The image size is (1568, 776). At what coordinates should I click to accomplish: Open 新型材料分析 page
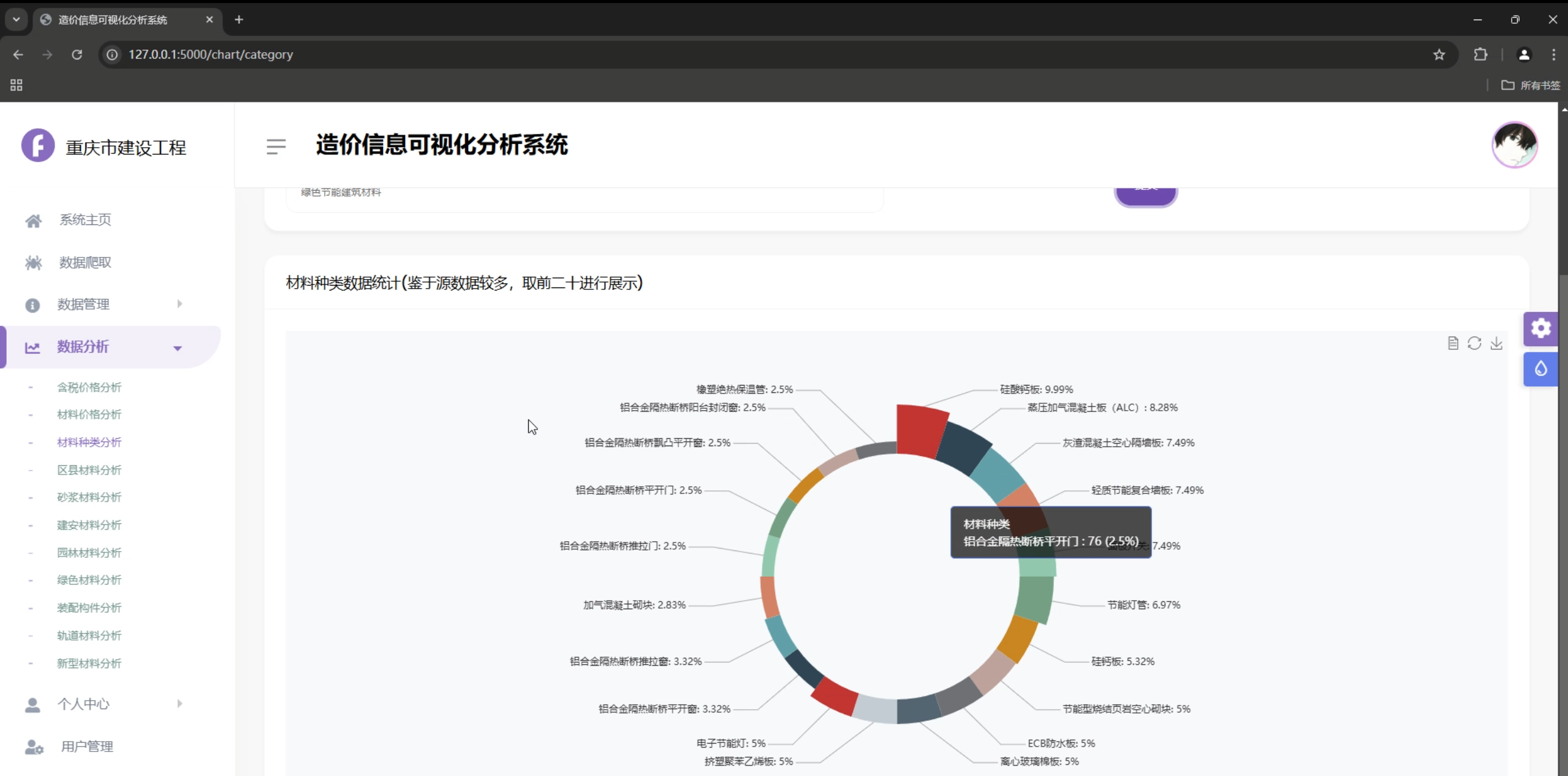click(x=89, y=664)
